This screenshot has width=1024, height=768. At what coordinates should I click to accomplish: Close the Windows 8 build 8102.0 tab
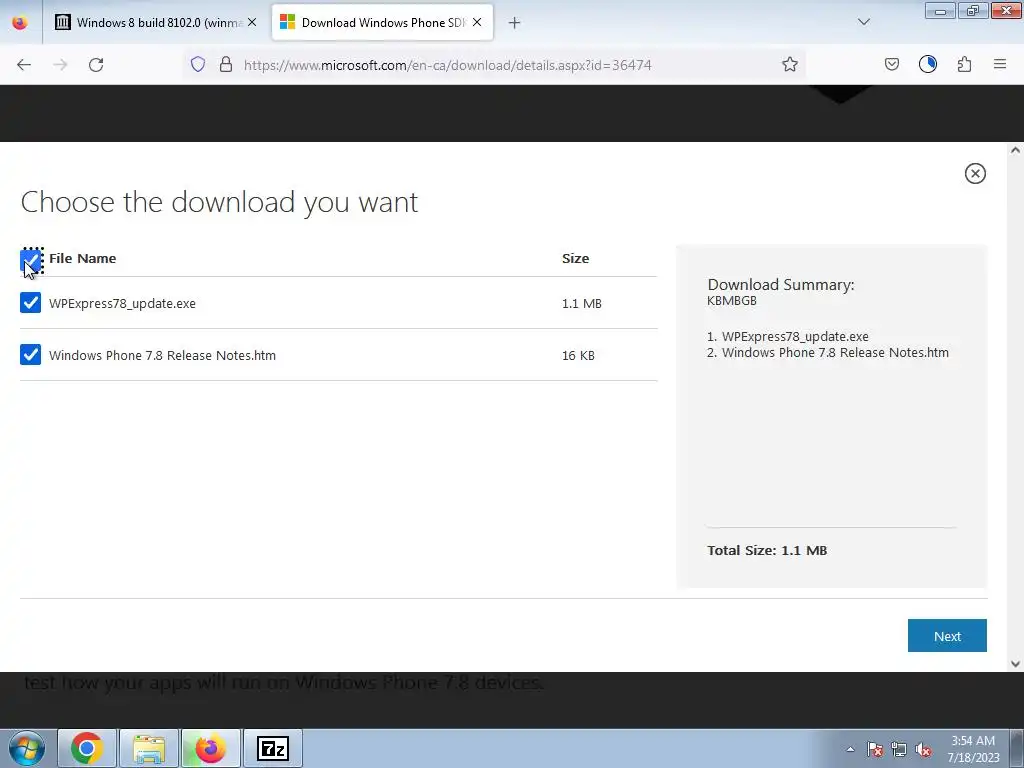(252, 22)
